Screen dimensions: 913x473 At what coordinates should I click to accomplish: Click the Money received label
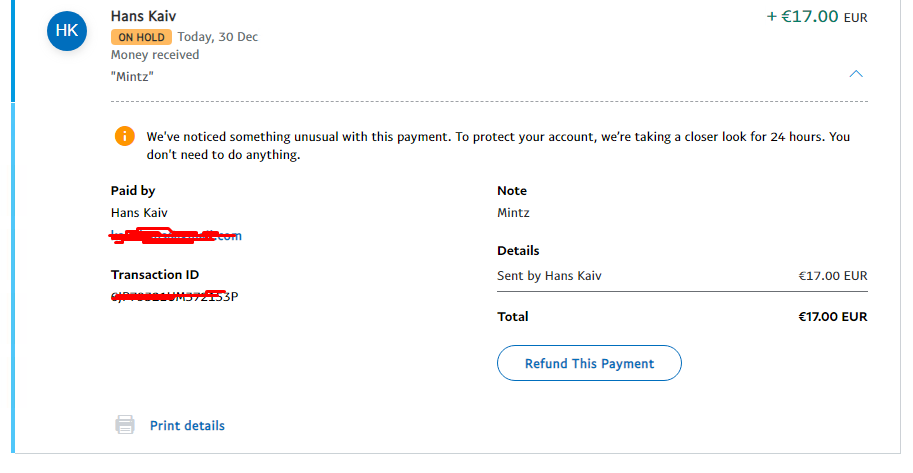point(155,55)
